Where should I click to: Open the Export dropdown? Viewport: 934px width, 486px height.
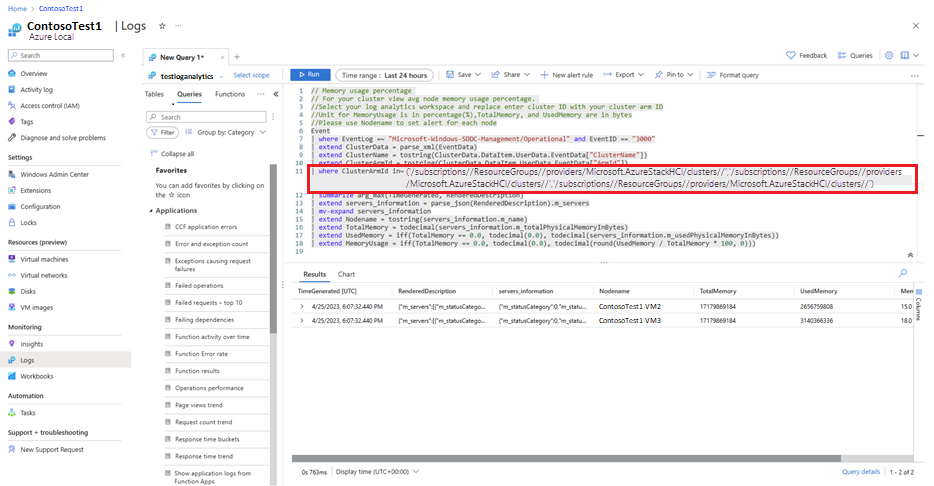625,75
